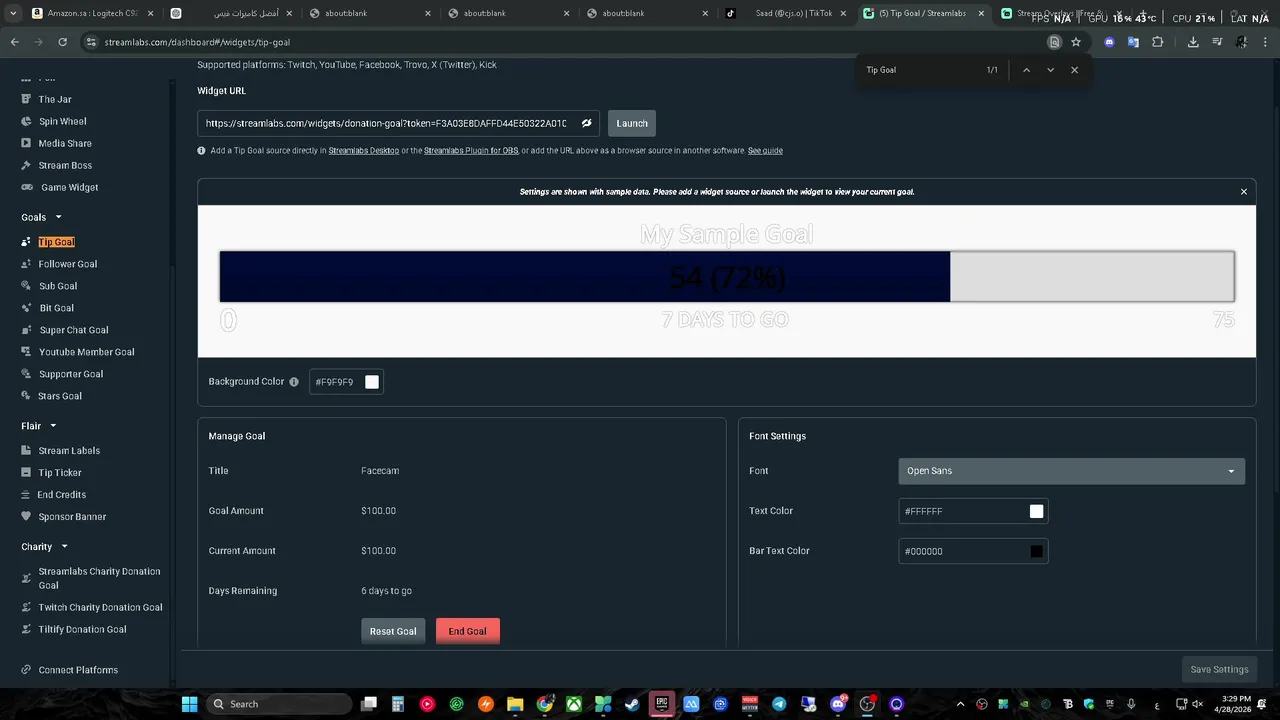
Task: Open the Font dropdown
Action: [x=1071, y=471]
